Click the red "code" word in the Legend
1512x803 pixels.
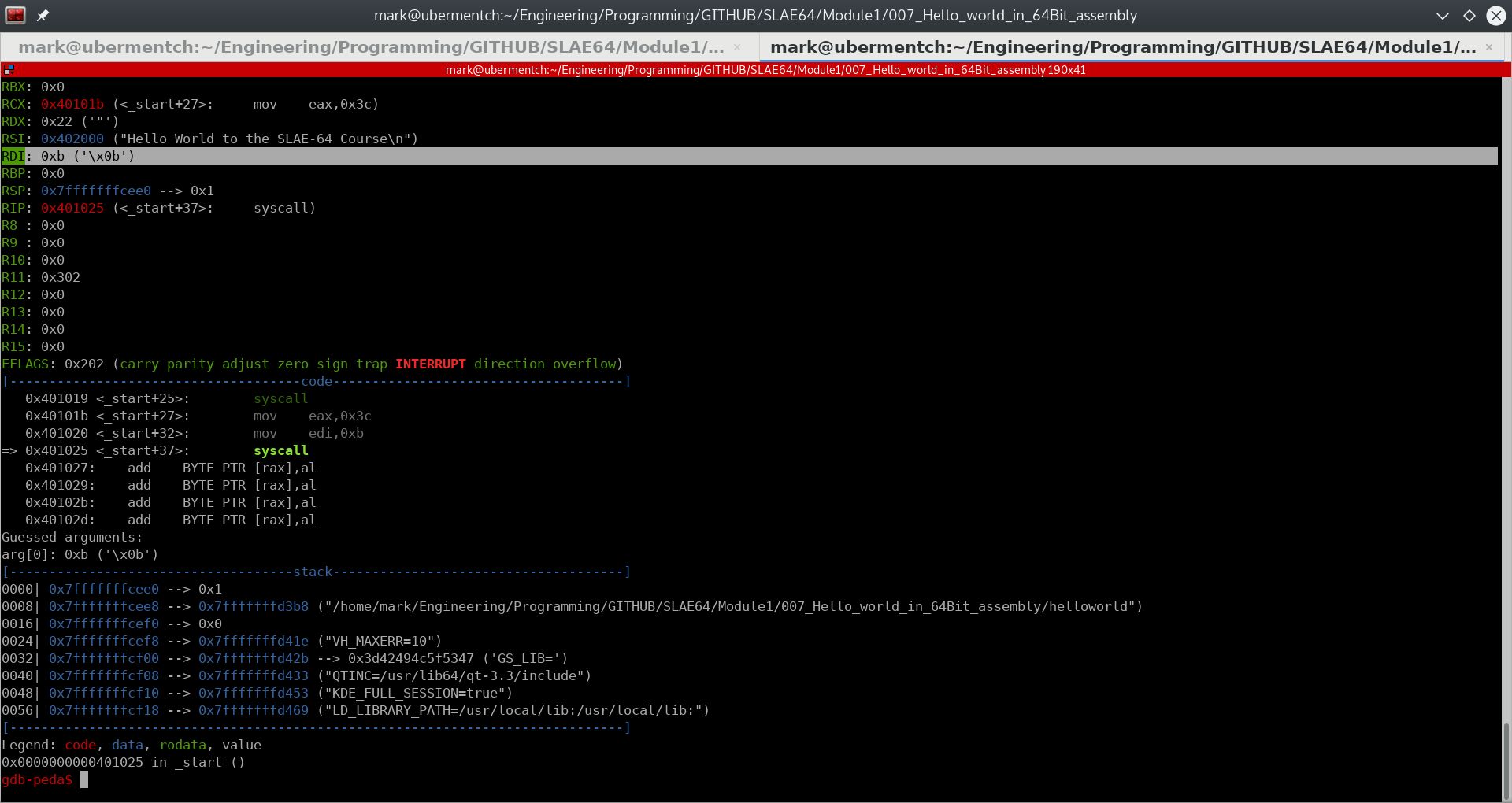(x=80, y=745)
